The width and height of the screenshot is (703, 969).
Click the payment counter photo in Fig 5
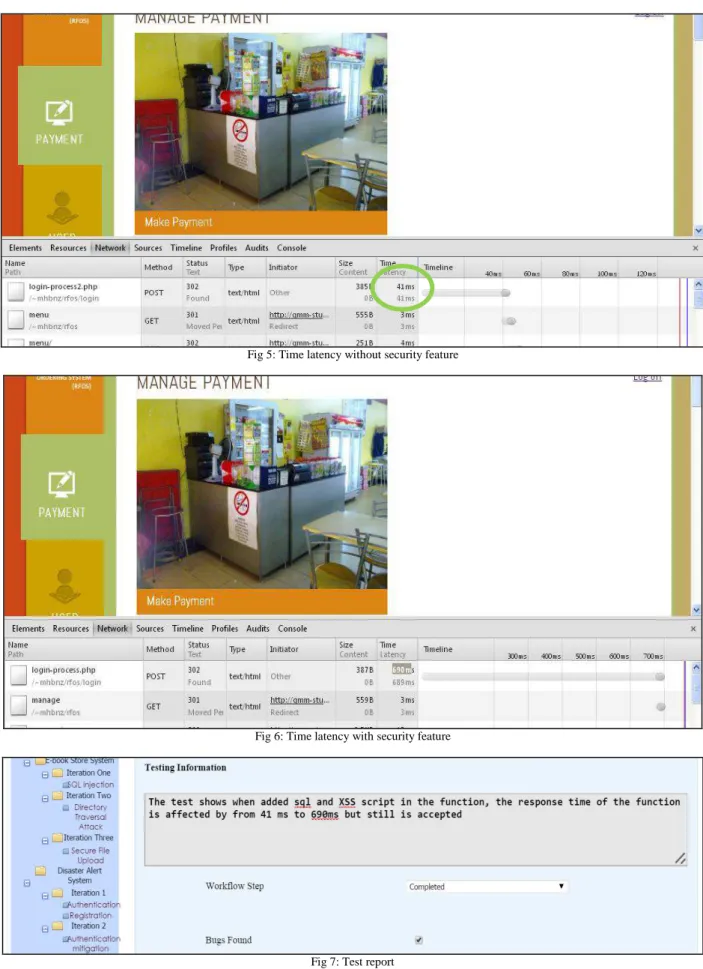[x=261, y=122]
